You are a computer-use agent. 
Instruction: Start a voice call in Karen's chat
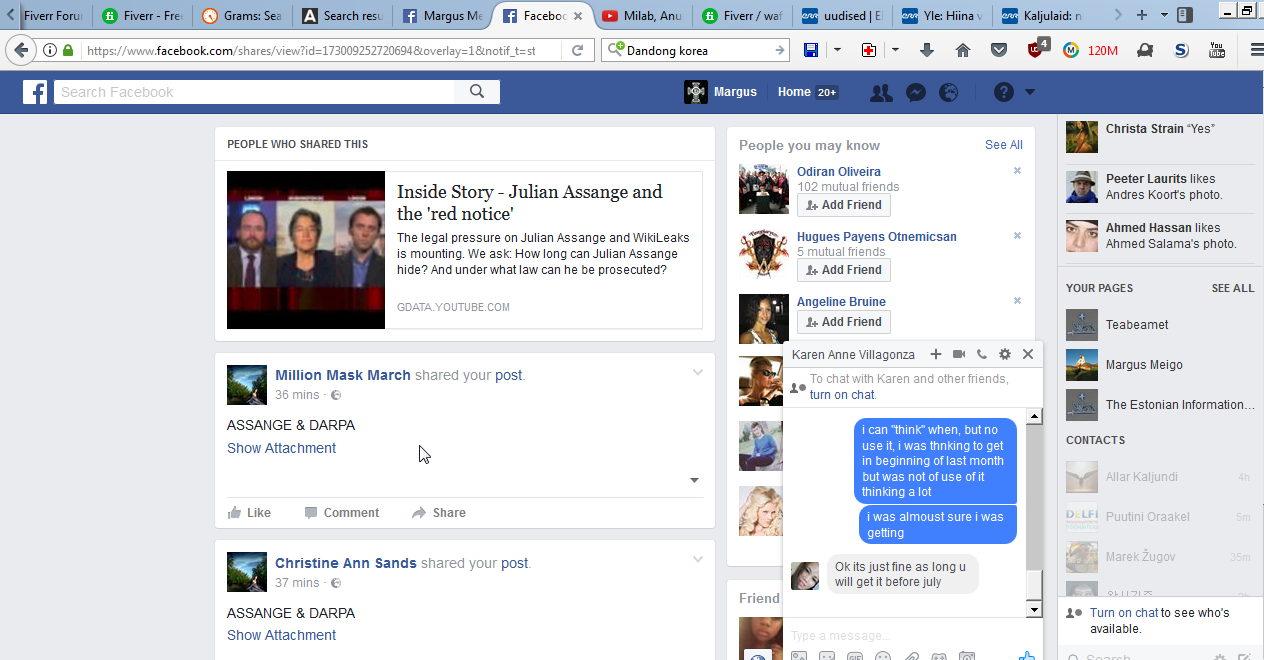tap(982, 354)
